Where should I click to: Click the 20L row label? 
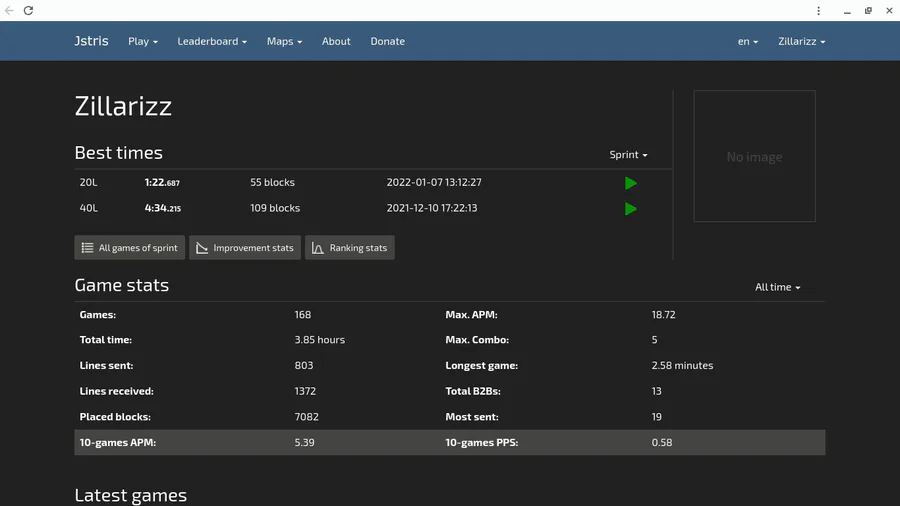(x=88, y=182)
